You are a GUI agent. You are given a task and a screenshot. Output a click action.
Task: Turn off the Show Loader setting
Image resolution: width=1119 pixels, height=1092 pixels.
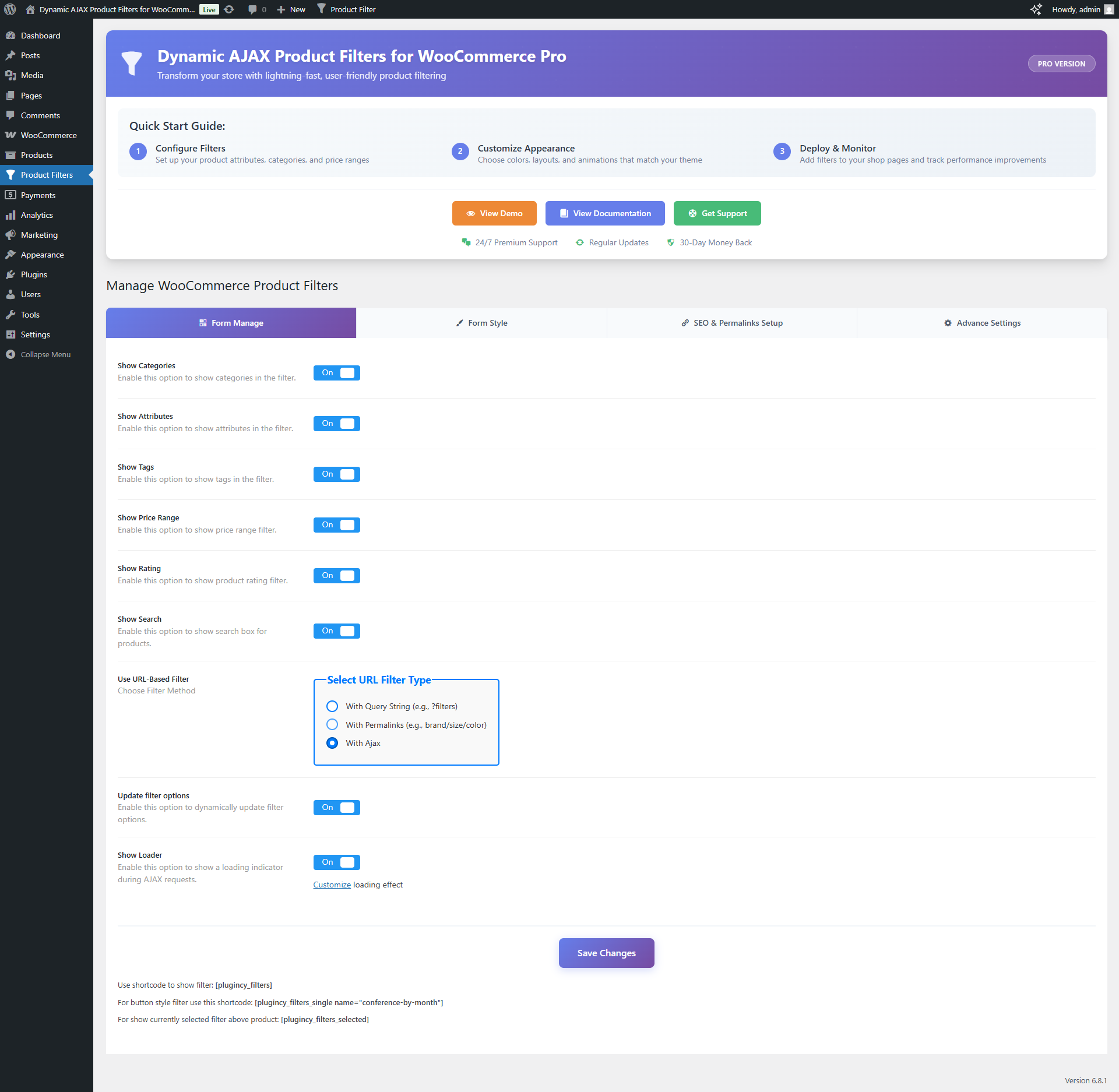coord(337,862)
